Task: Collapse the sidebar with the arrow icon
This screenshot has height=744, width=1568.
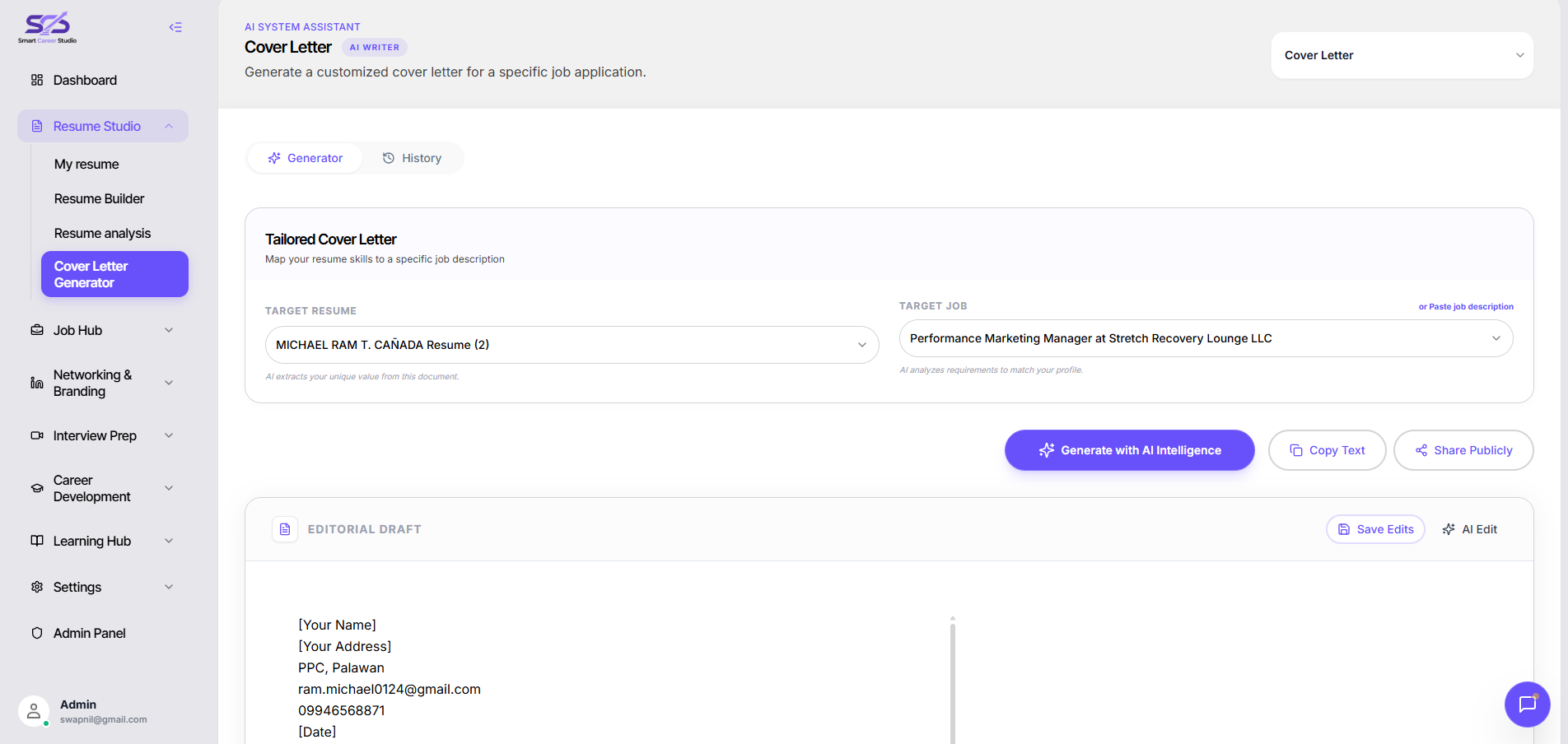Action: coord(175,27)
